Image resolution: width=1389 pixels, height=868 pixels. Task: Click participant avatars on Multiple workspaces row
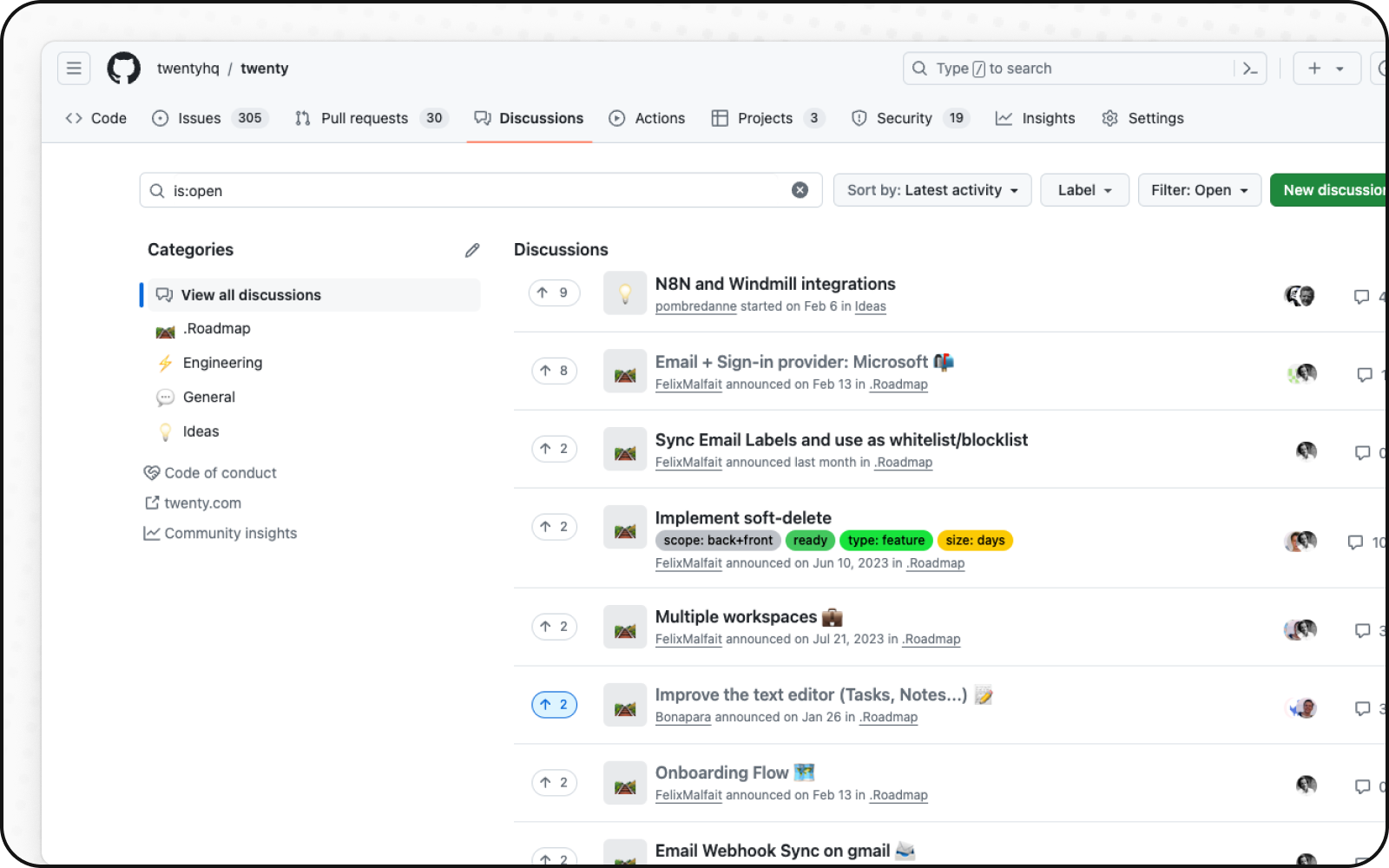pyautogui.click(x=1300, y=629)
